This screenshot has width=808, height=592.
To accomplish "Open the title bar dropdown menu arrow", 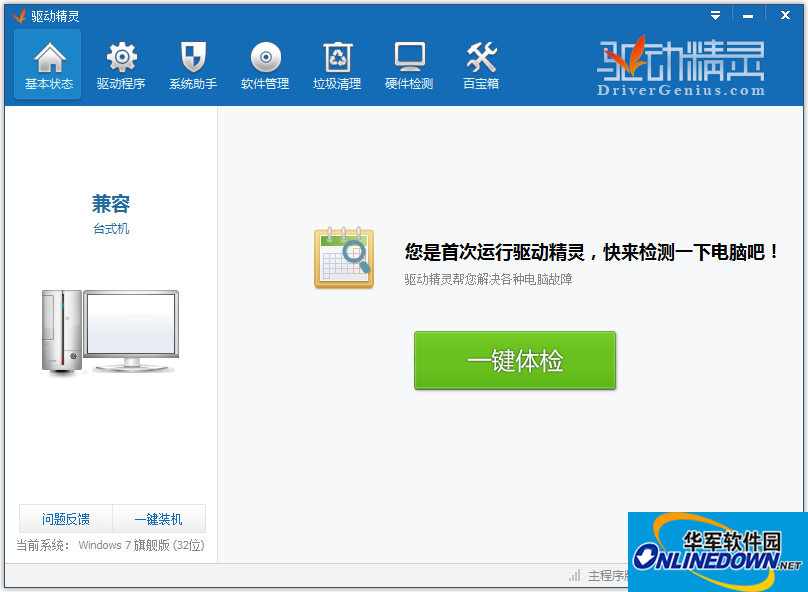I will (715, 15).
